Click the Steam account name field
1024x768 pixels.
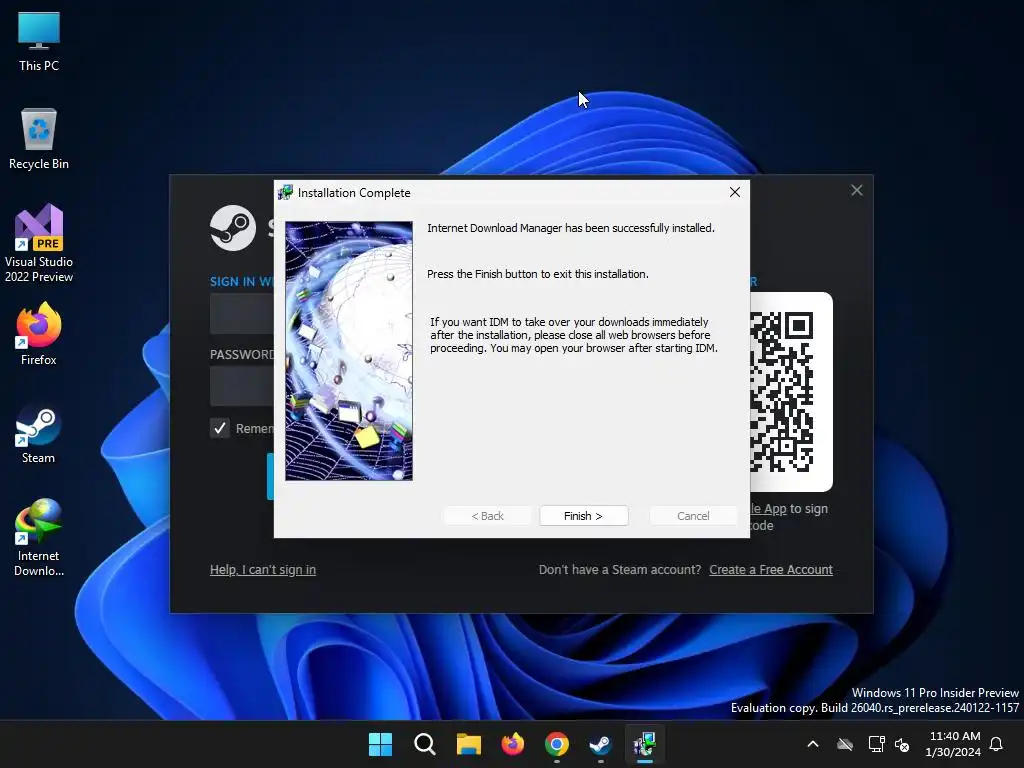(242, 313)
